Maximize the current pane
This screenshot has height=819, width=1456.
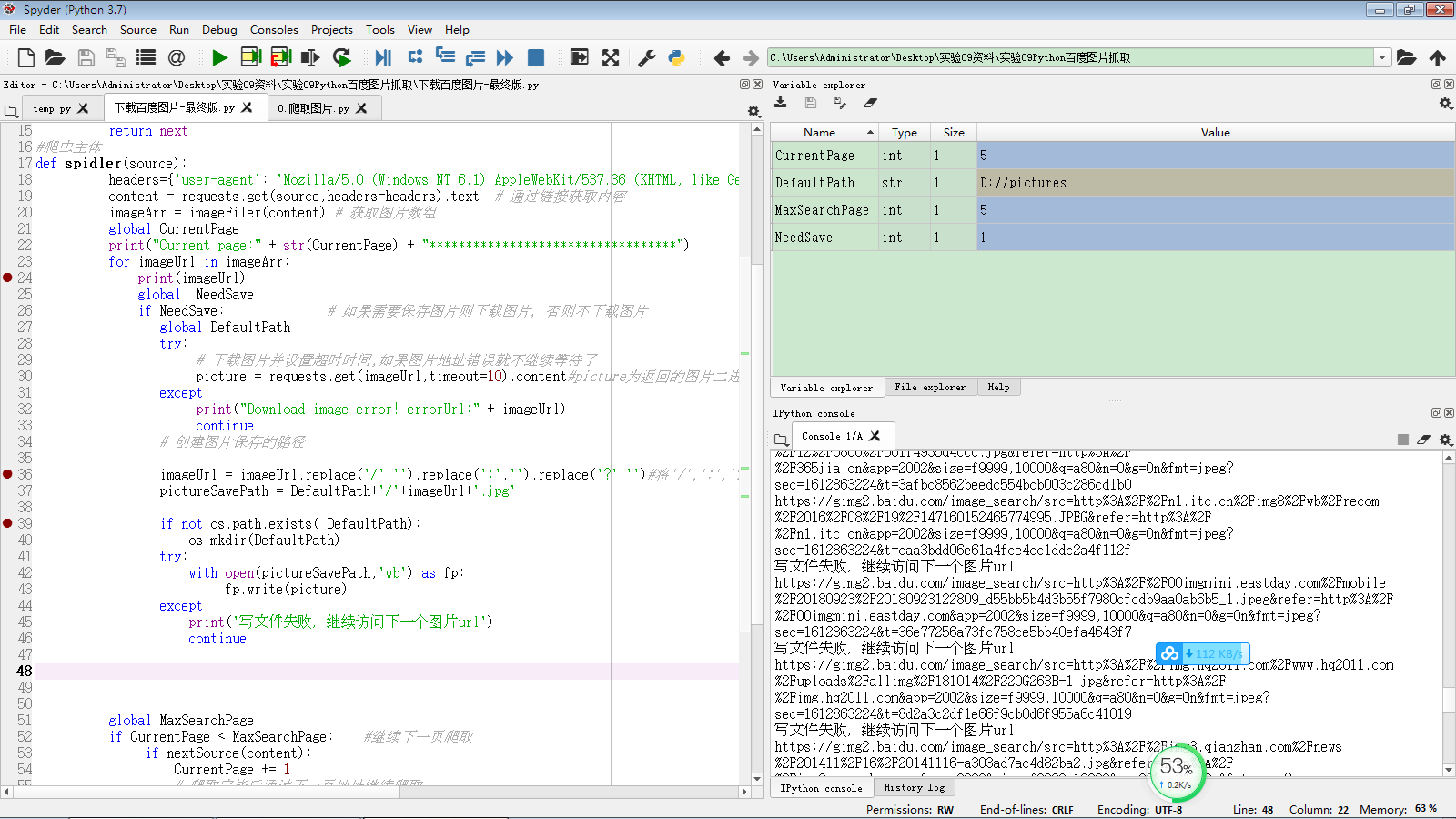[610, 57]
